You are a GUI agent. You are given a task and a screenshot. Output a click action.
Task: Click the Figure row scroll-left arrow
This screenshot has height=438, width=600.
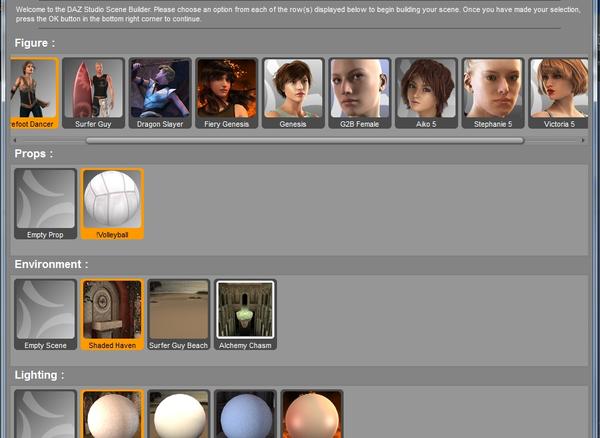pos(15,140)
